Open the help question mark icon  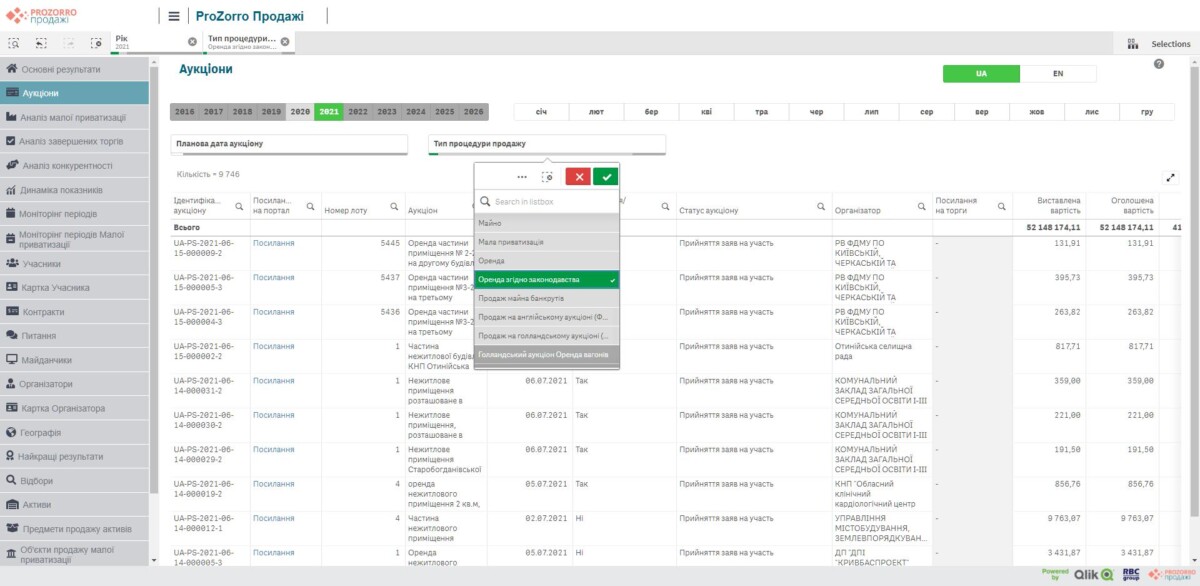(1159, 64)
